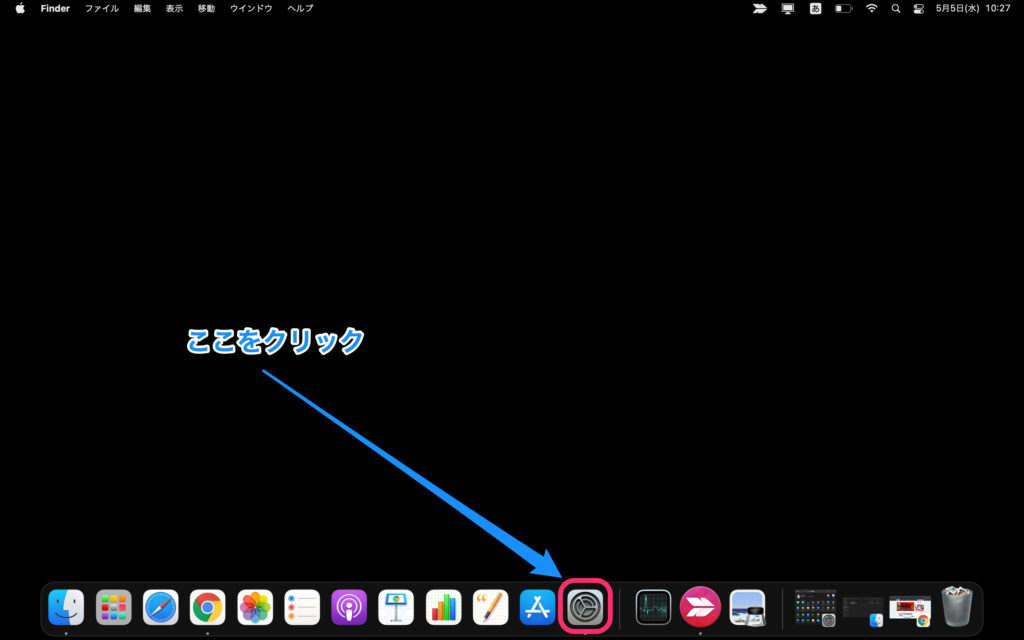Open Reminders from the Dock
The image size is (1024, 640).
pos(302,607)
